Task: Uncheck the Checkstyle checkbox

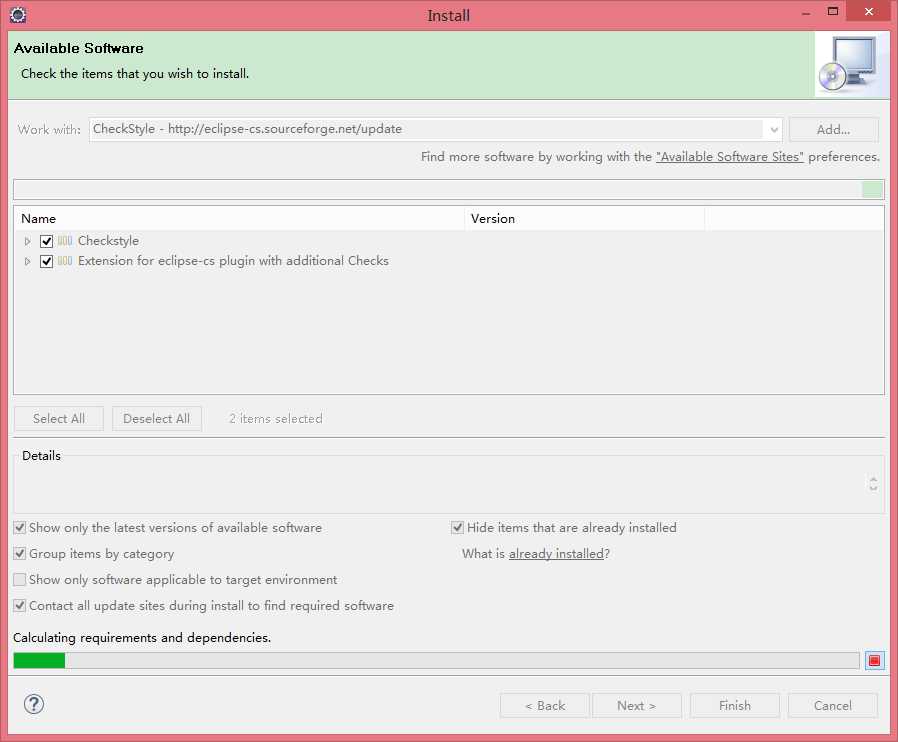Action: coord(46,241)
